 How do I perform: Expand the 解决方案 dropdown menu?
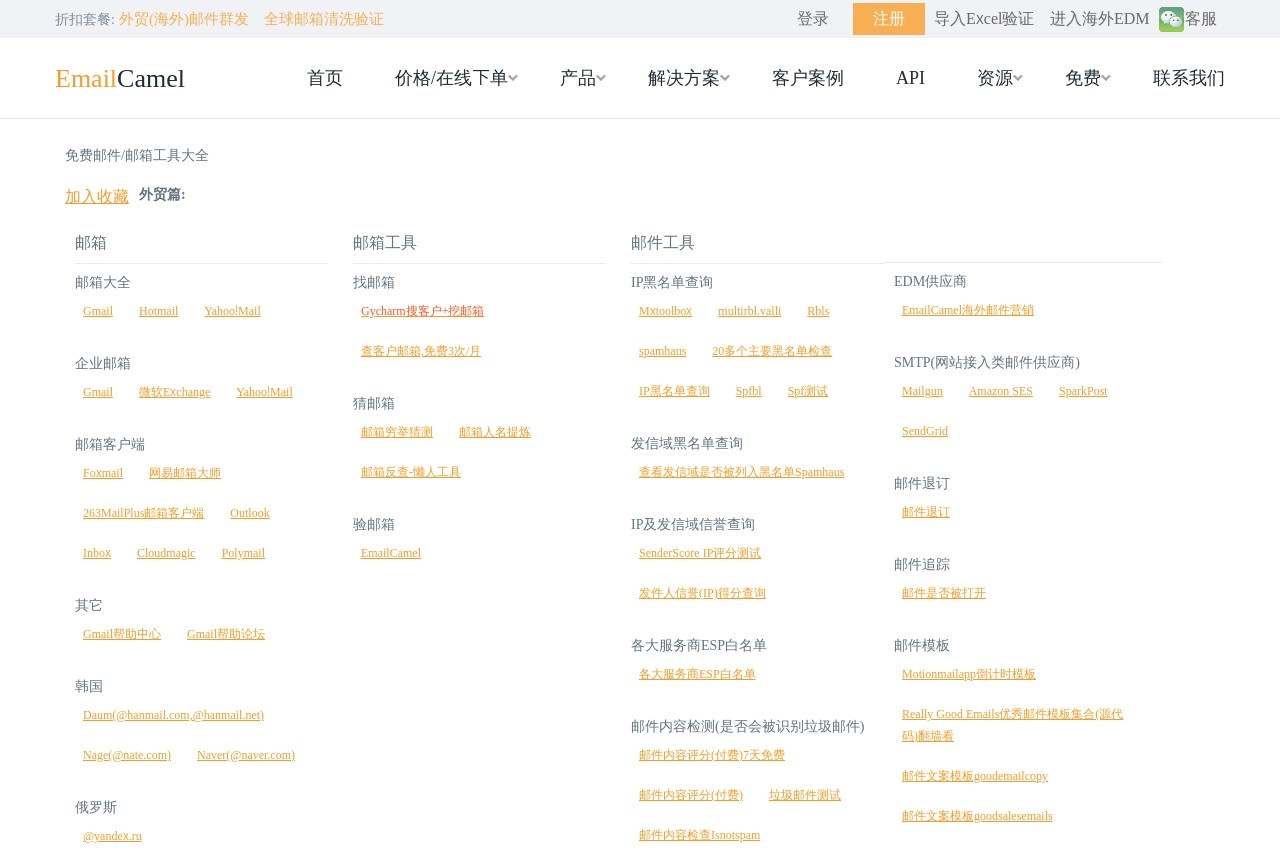[x=689, y=78]
